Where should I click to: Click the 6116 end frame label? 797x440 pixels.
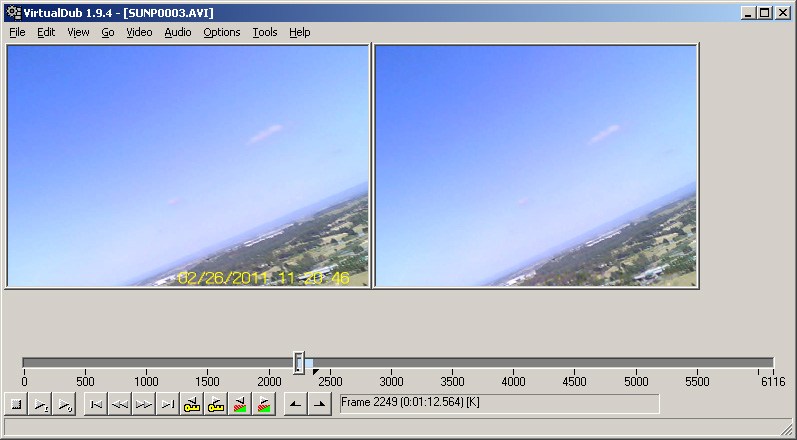pyautogui.click(x=773, y=381)
